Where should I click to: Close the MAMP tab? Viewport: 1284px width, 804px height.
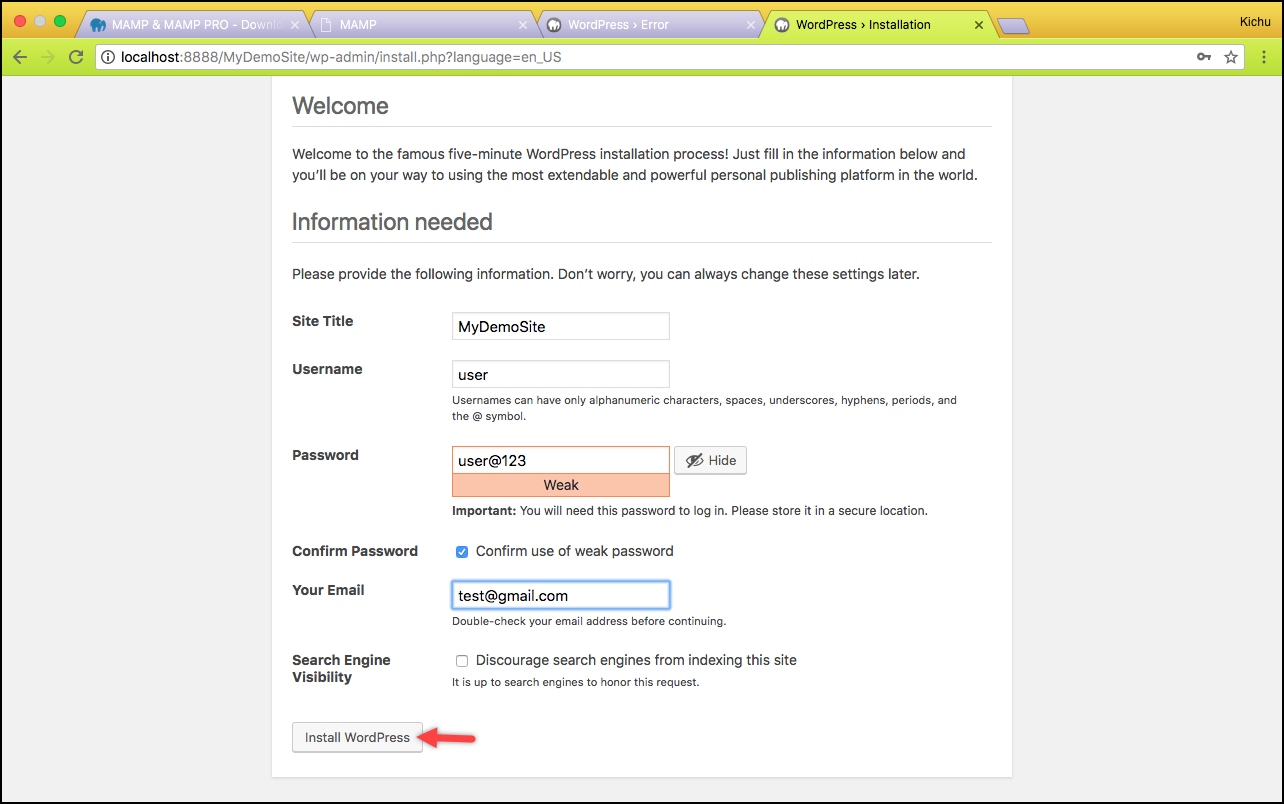[x=522, y=25]
